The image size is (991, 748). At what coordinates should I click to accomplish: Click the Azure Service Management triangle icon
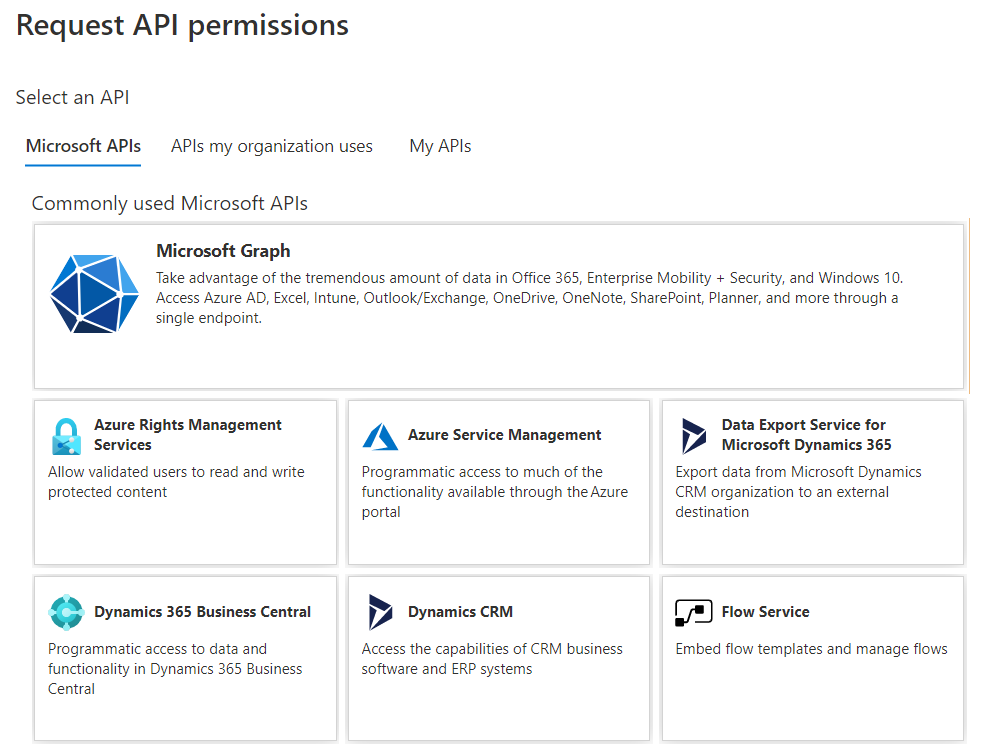click(380, 436)
